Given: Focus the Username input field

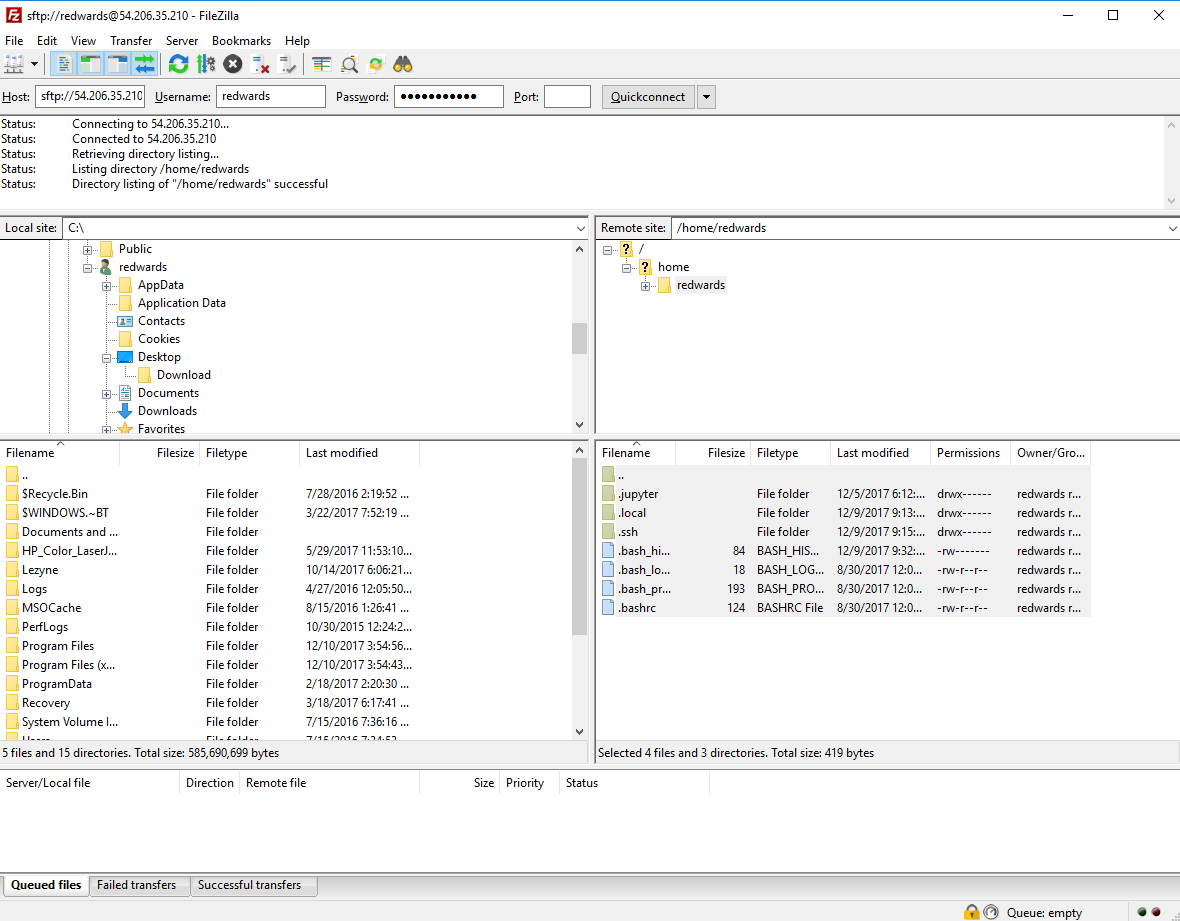Looking at the screenshot, I should pos(271,96).
